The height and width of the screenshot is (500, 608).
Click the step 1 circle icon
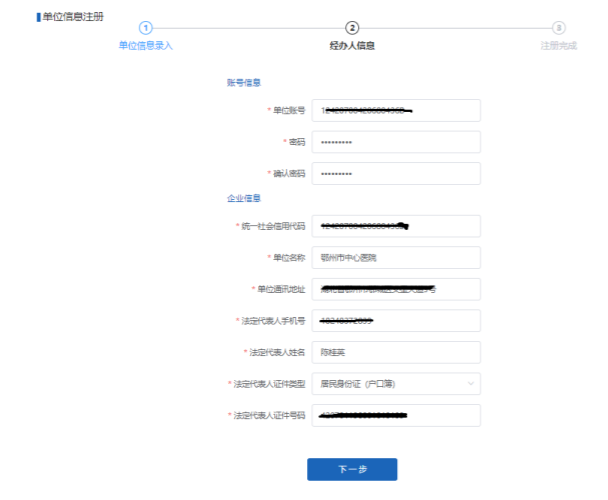(146, 27)
